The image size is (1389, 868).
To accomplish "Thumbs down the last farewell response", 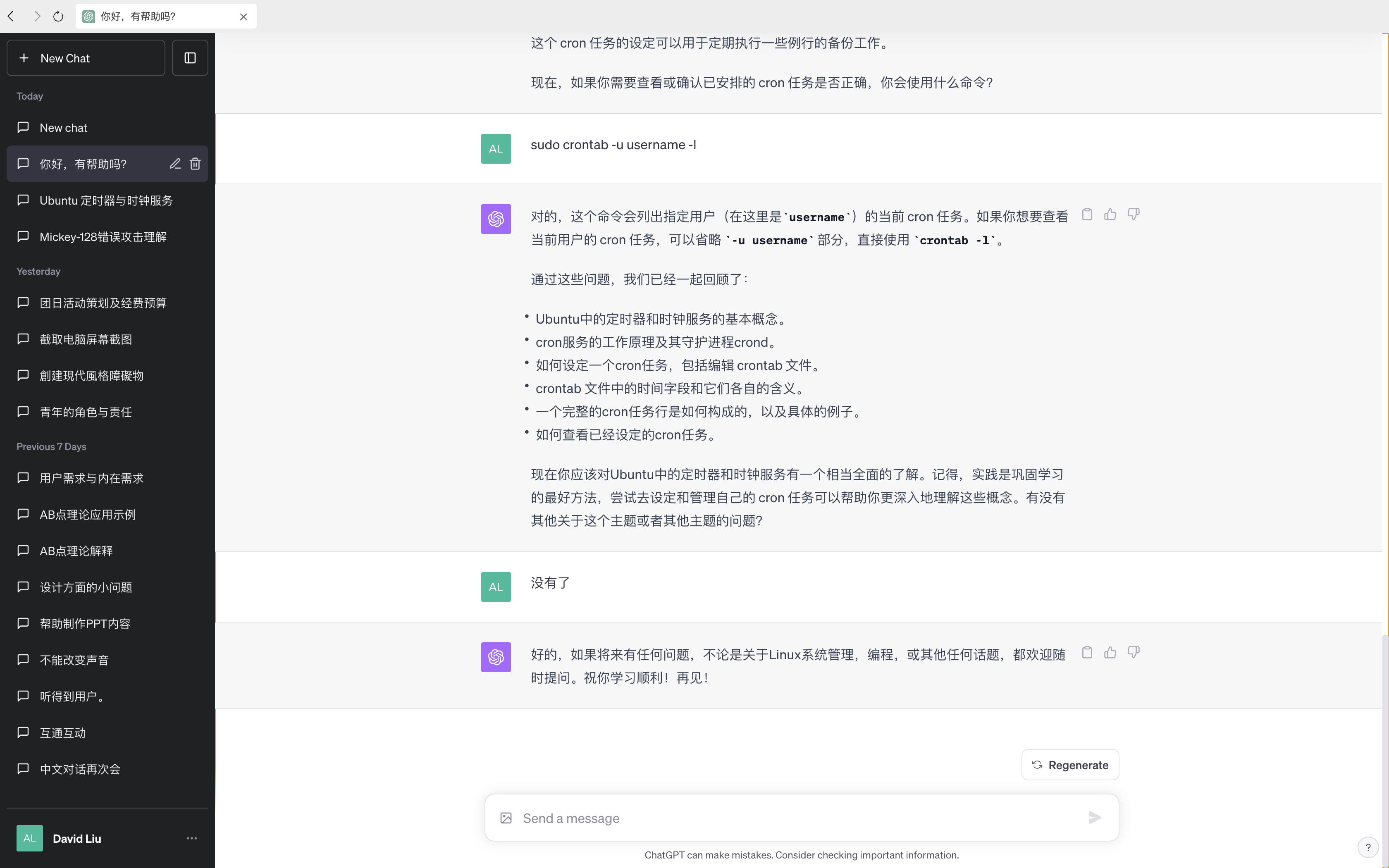I will tap(1133, 653).
